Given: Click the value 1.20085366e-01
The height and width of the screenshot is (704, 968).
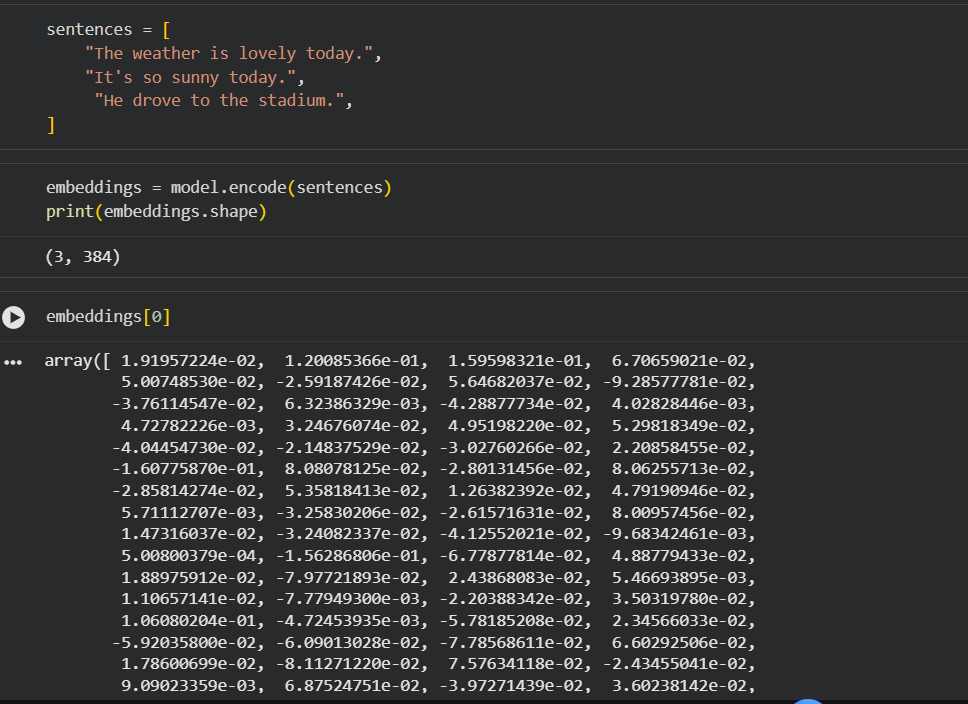Looking at the screenshot, I should [352, 361].
